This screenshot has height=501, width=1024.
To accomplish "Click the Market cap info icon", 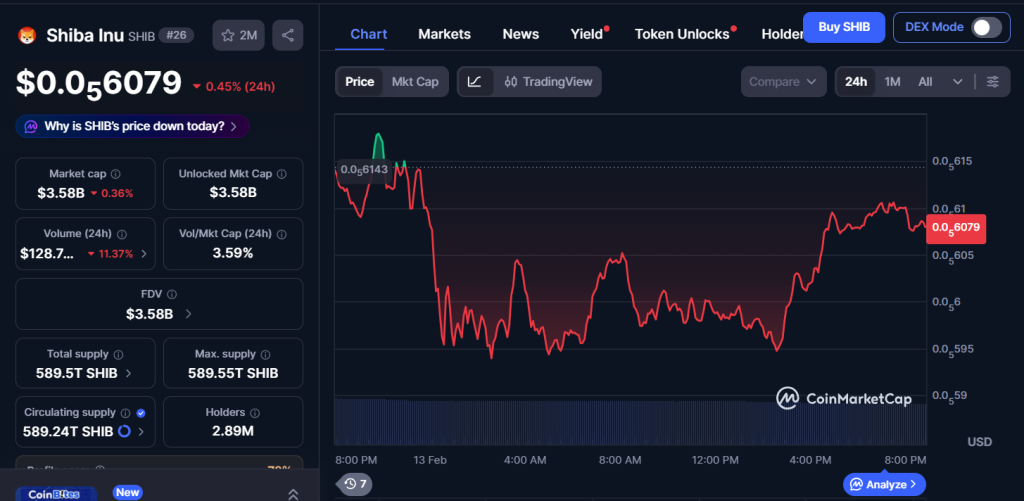I will pyautogui.click(x=116, y=174).
